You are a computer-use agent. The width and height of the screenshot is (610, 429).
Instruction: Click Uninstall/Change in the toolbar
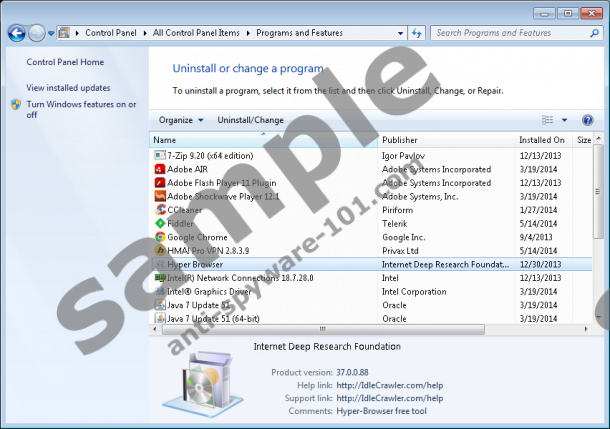(x=250, y=120)
